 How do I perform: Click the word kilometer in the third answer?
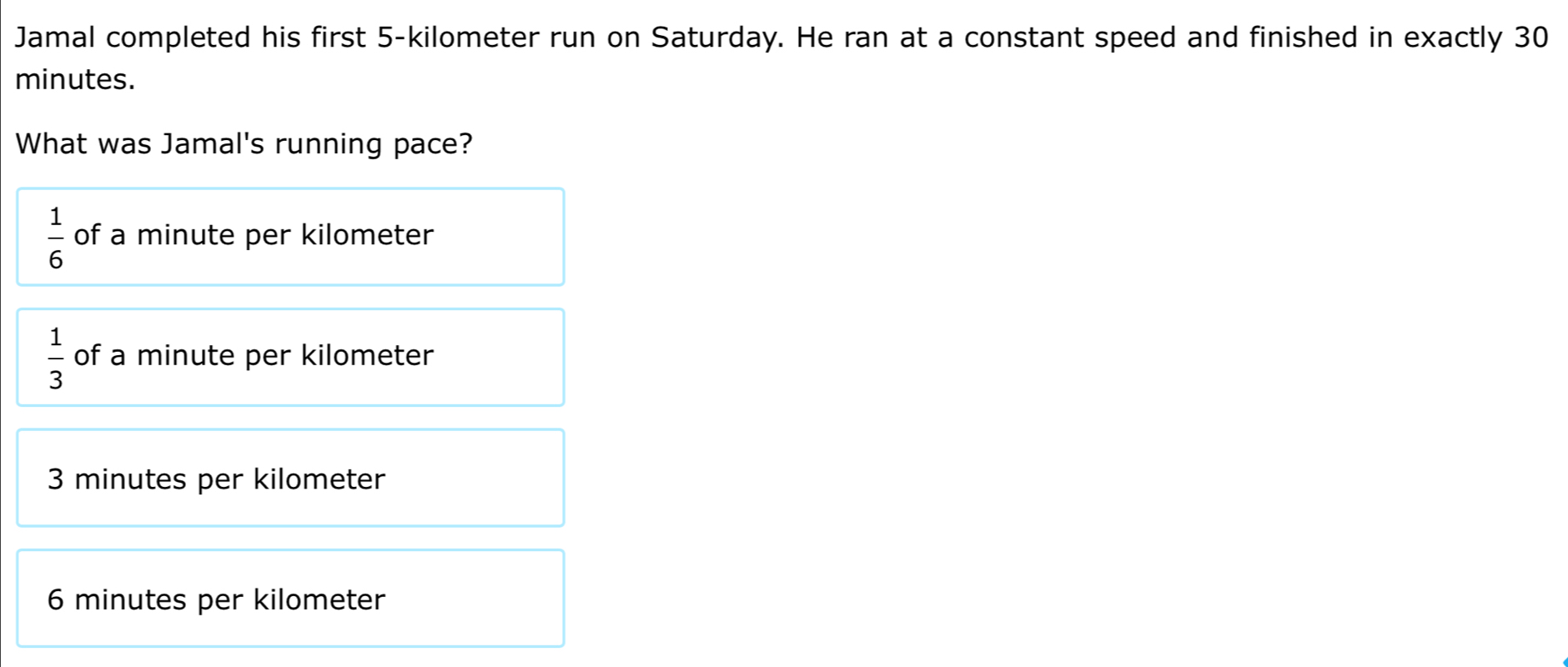pos(319,479)
